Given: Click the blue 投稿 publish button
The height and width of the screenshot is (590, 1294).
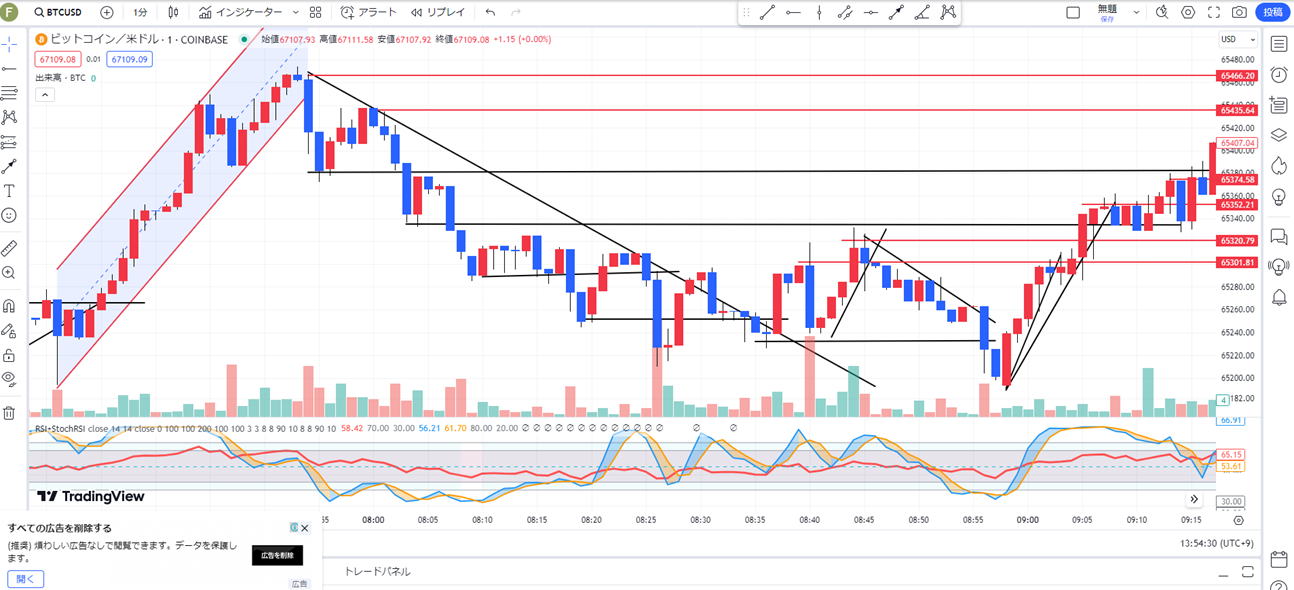Looking at the screenshot, I should [x=1272, y=13].
